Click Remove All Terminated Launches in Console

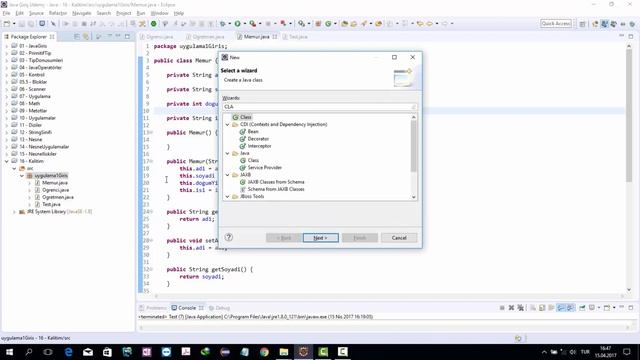(x=520, y=308)
